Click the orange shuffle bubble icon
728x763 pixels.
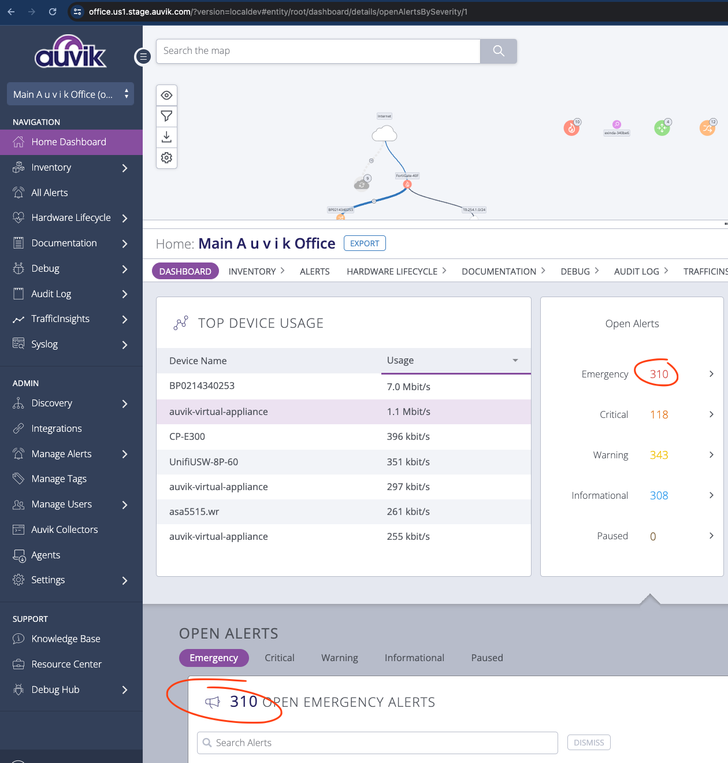[x=707, y=128]
